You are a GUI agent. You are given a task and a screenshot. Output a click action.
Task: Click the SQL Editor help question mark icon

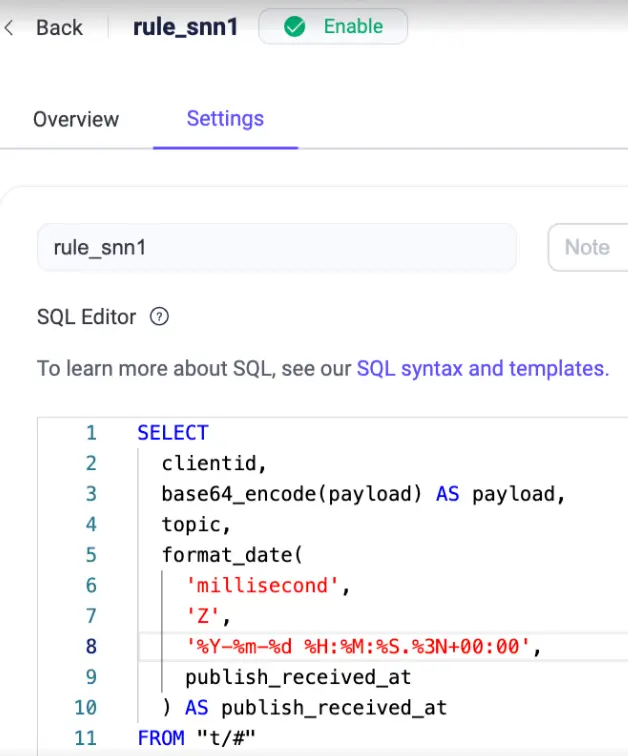coord(159,317)
